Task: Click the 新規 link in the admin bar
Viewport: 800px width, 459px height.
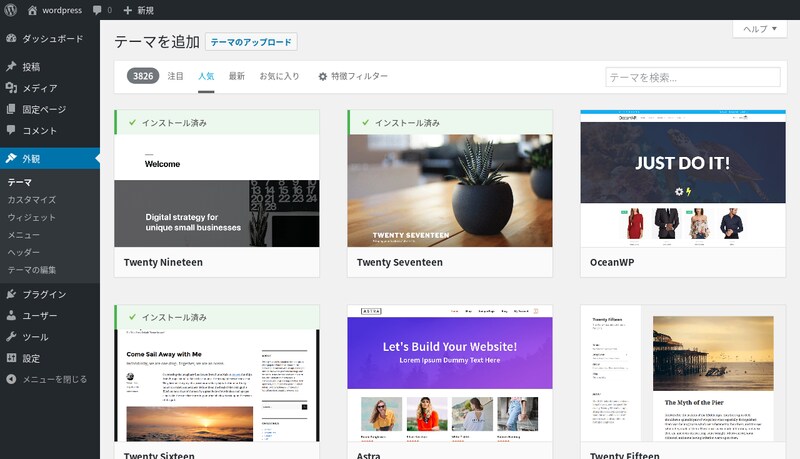Action: (145, 10)
